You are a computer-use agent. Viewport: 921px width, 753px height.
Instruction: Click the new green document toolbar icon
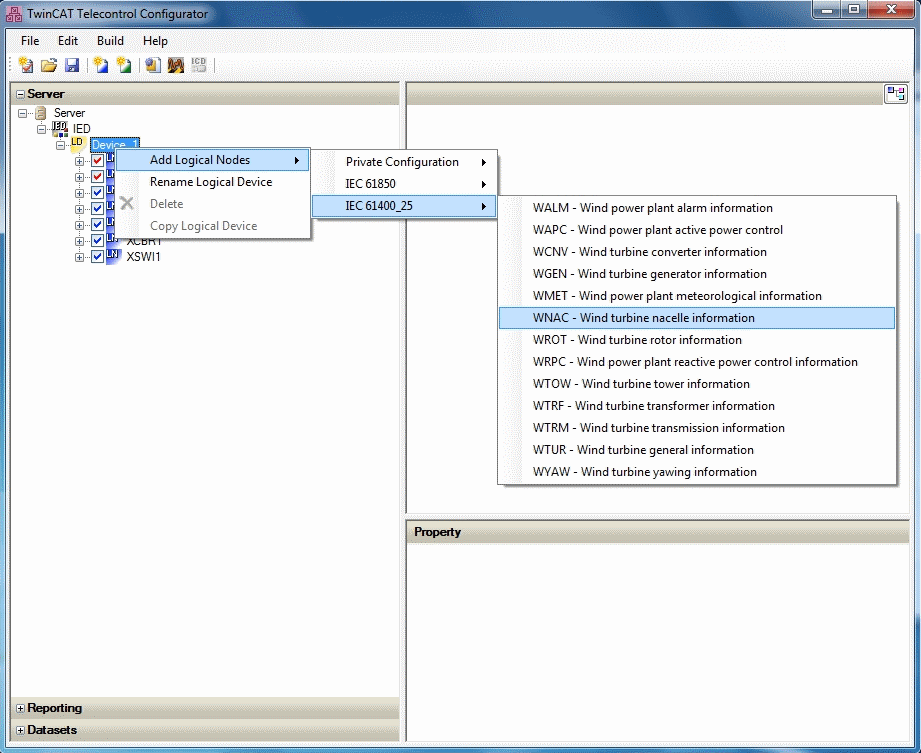click(x=124, y=65)
